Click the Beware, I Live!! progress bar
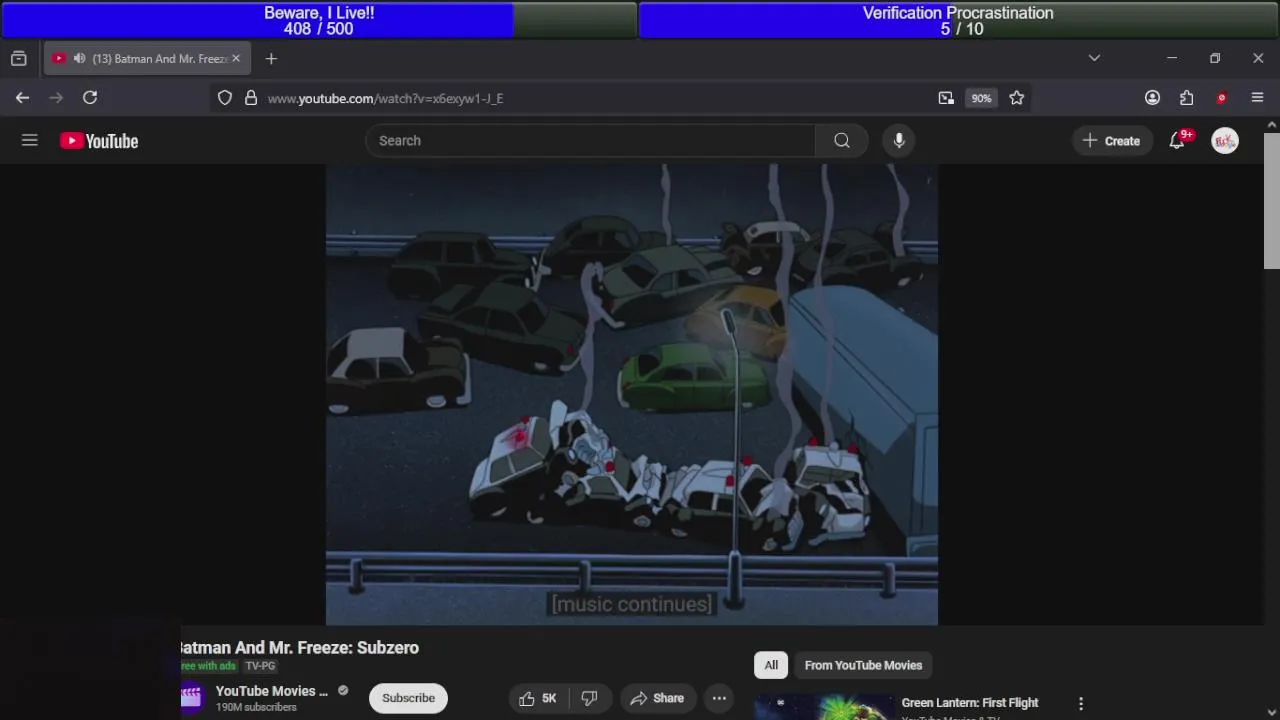 [319, 20]
